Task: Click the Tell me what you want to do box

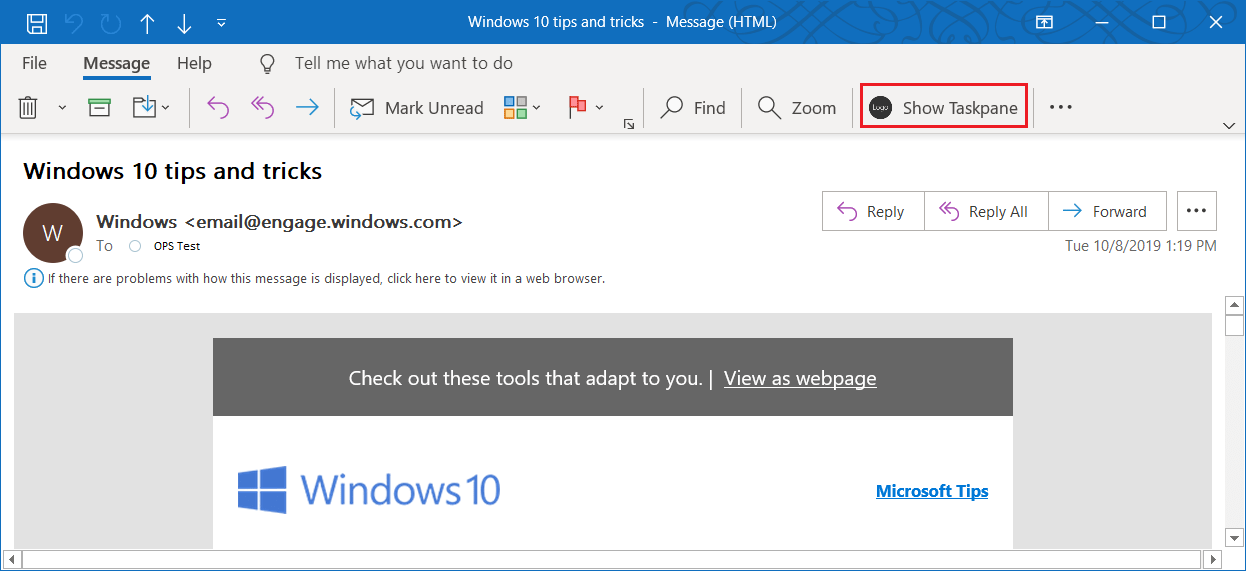Action: click(403, 63)
